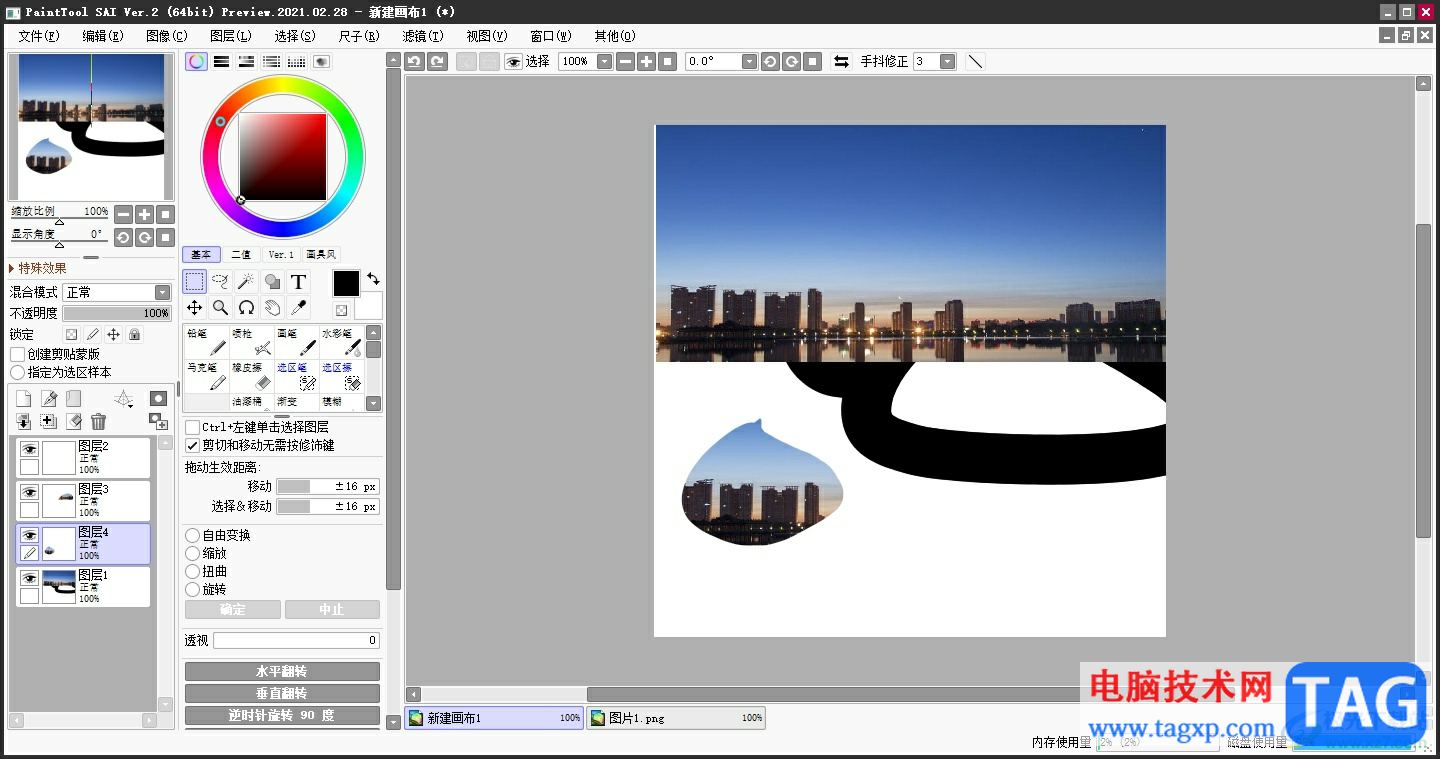Expand the 特殊效果 section
Screen dimensions: 1440x759
pyautogui.click(x=38, y=268)
